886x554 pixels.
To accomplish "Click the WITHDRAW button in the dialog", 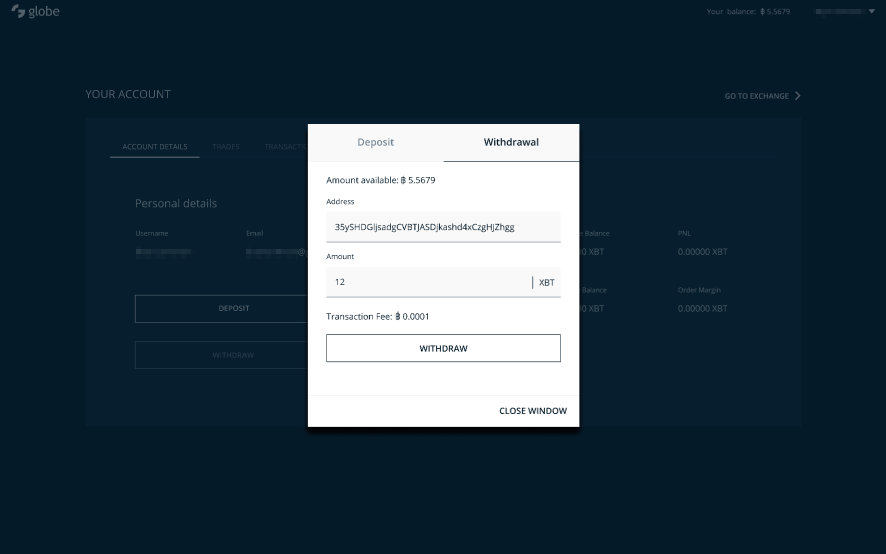I will point(443,348).
